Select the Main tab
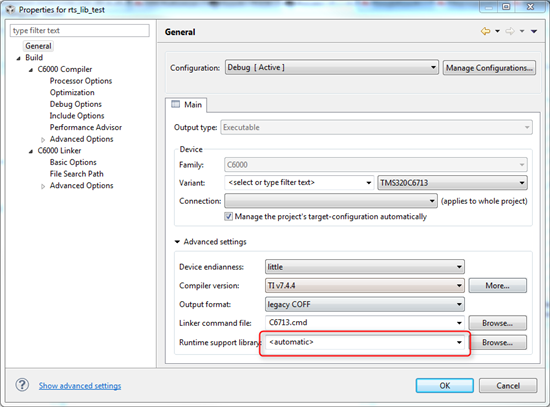Screen dimensions: 550x407 186,105
